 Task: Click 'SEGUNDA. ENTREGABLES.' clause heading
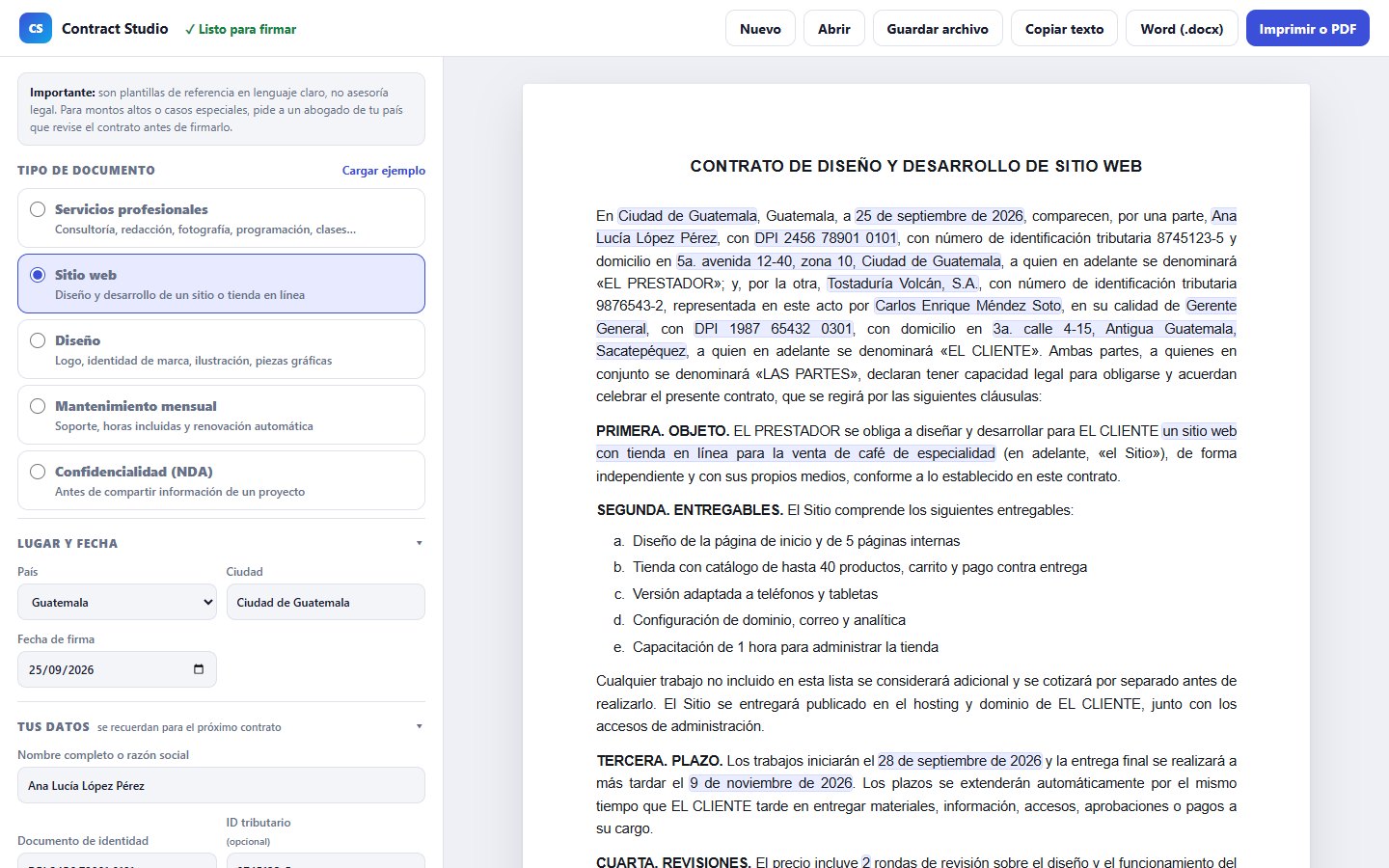click(x=690, y=510)
